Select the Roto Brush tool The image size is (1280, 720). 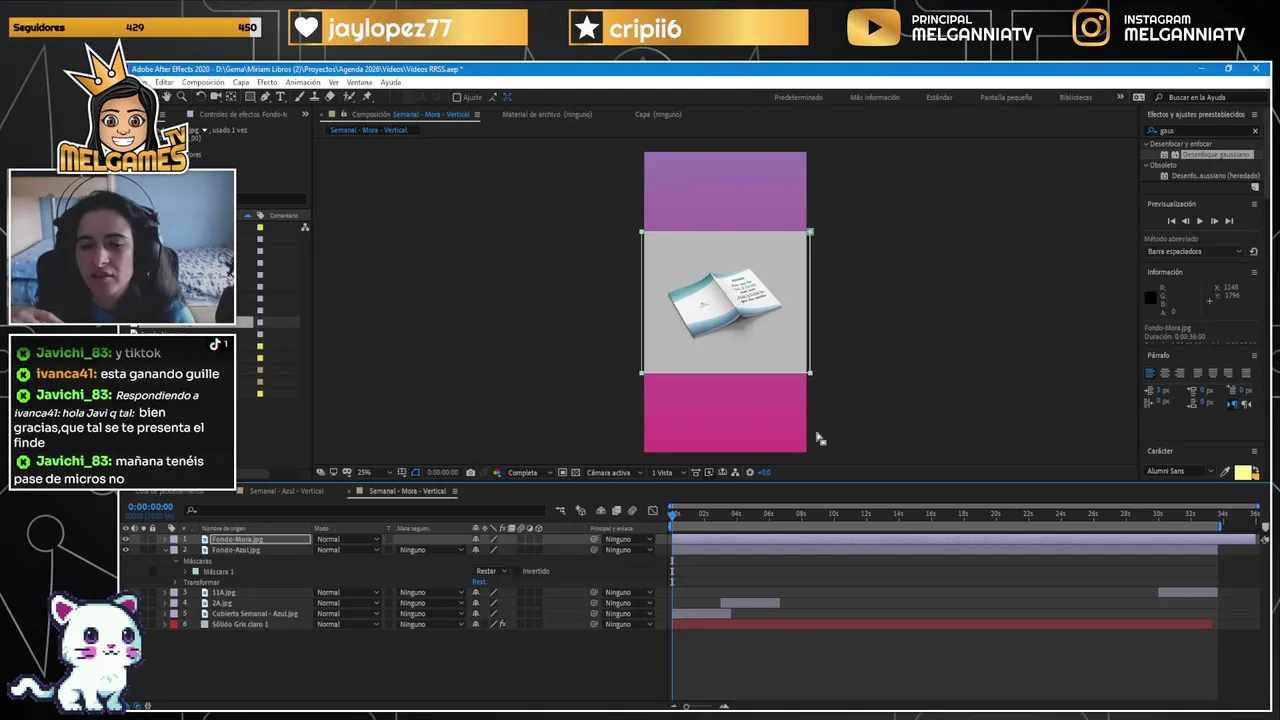[349, 97]
